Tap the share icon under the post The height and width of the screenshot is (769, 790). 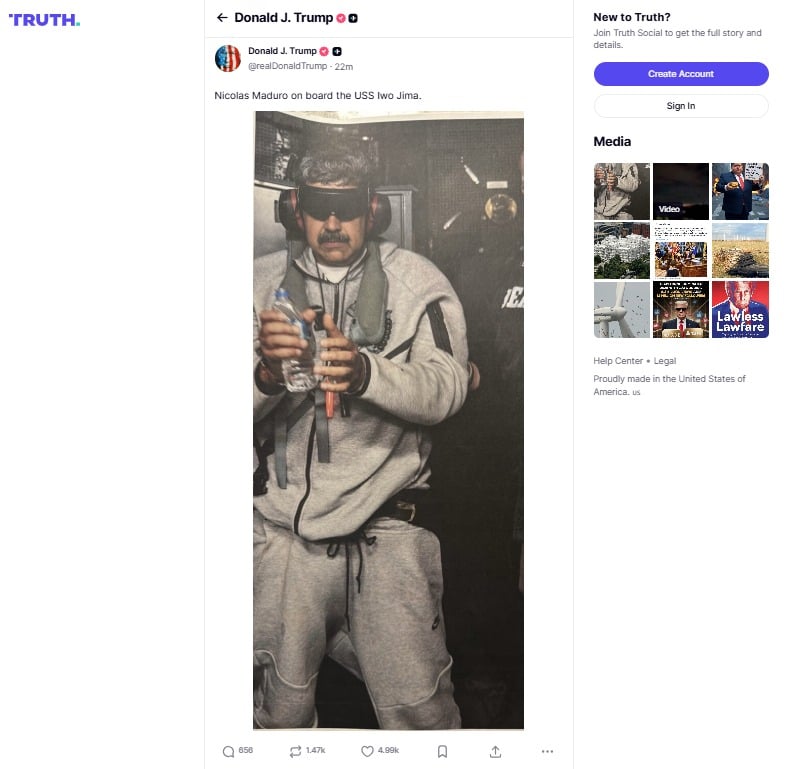tap(495, 751)
